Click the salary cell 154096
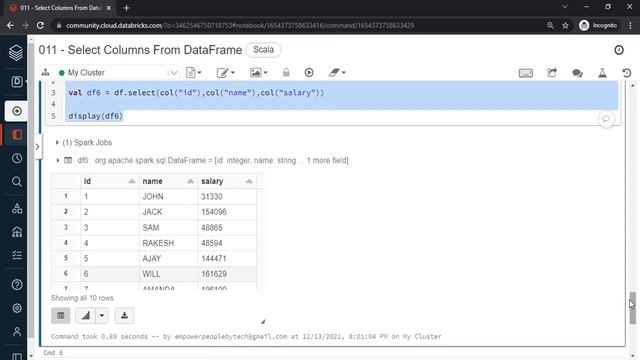The height and width of the screenshot is (360, 640). click(x=227, y=212)
